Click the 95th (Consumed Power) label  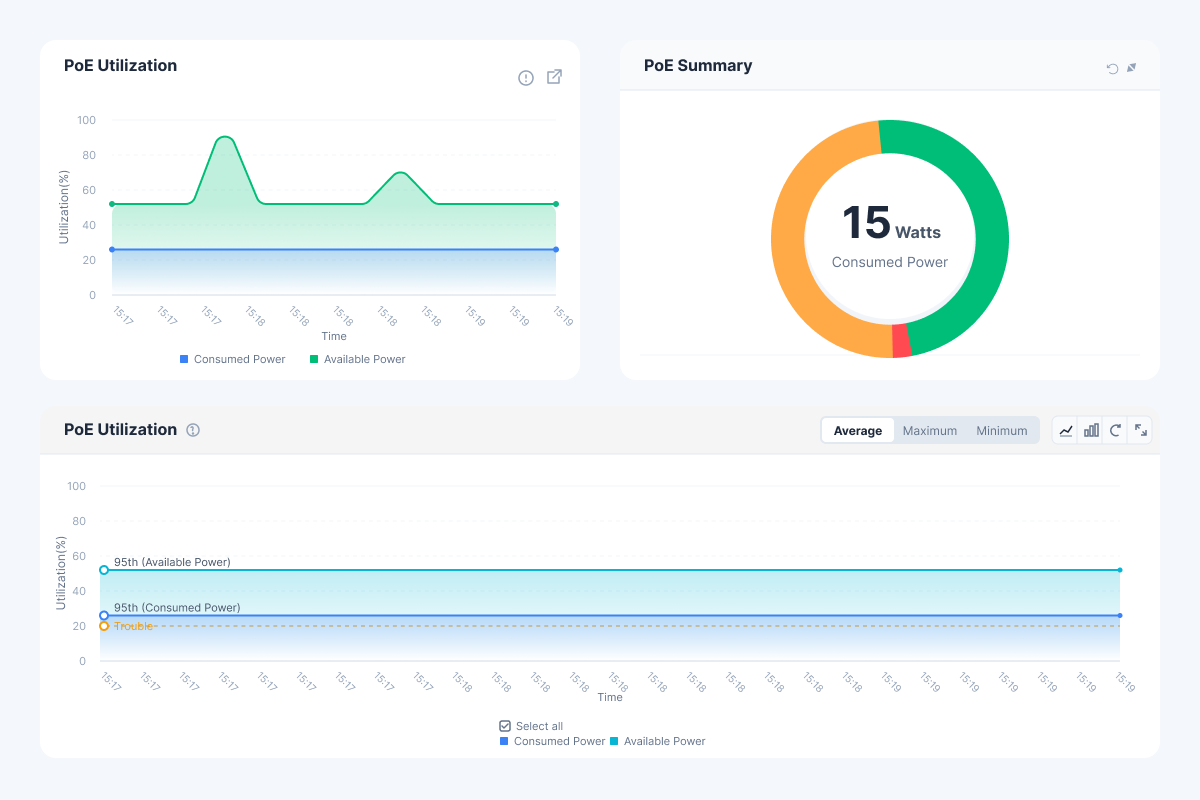(x=177, y=608)
